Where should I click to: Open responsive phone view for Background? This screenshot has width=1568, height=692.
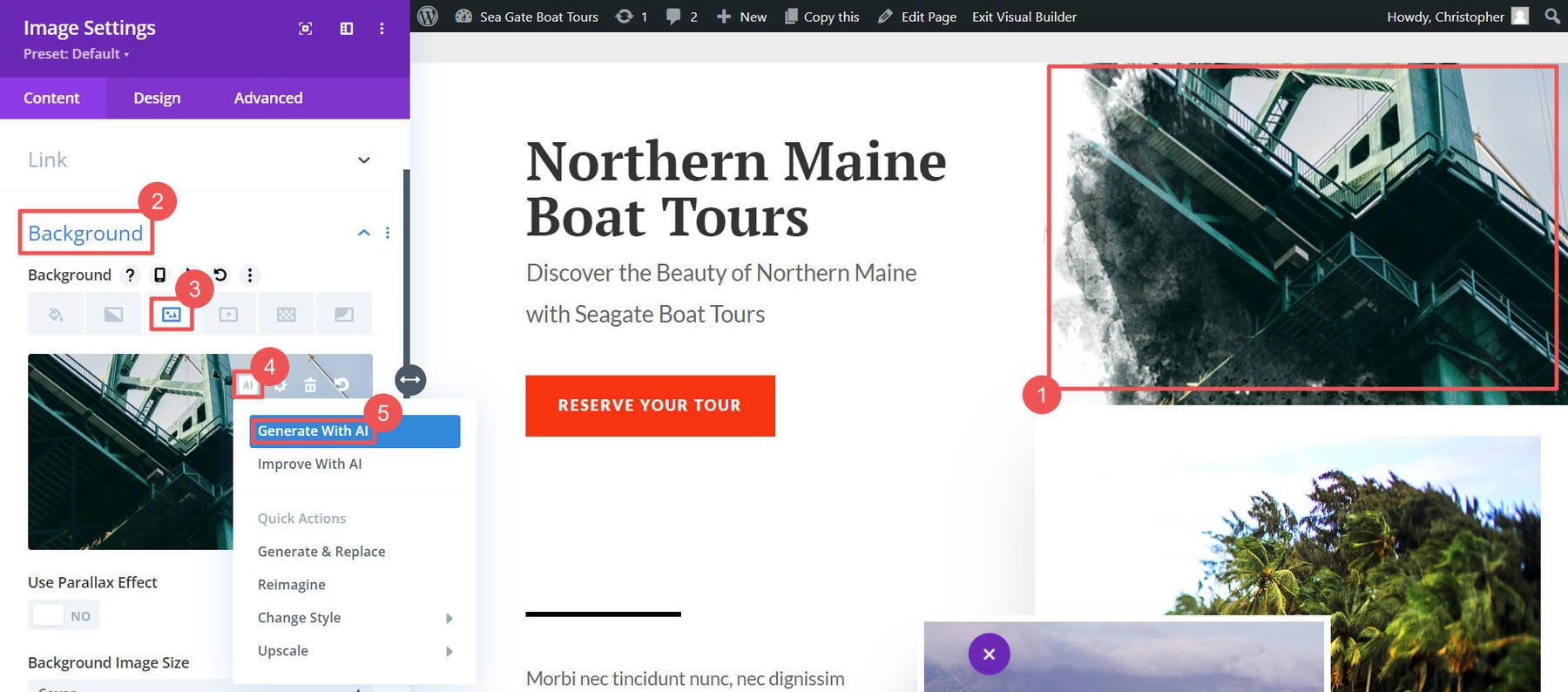(x=159, y=275)
